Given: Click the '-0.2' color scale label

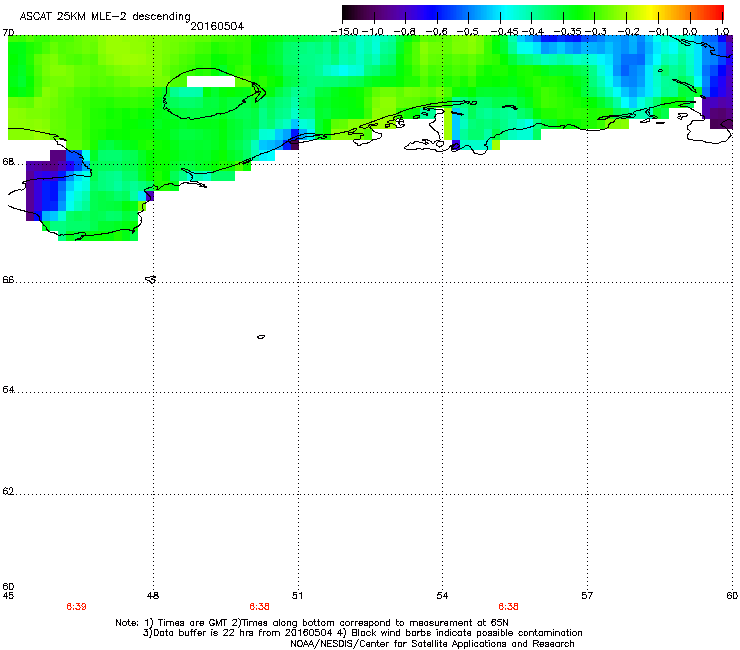Looking at the screenshot, I should click(629, 31).
